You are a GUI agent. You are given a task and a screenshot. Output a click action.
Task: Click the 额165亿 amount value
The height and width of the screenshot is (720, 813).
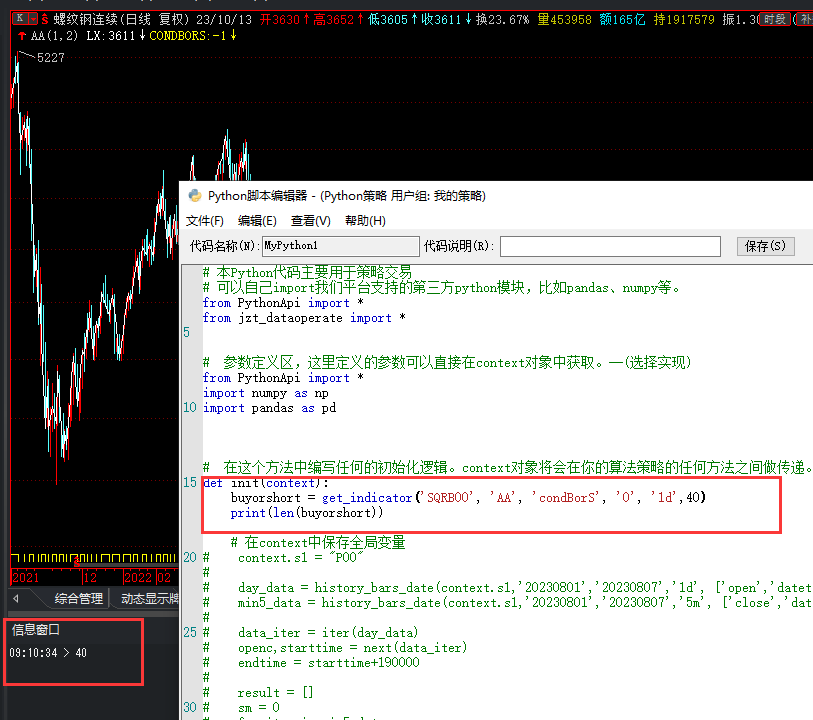pos(622,20)
